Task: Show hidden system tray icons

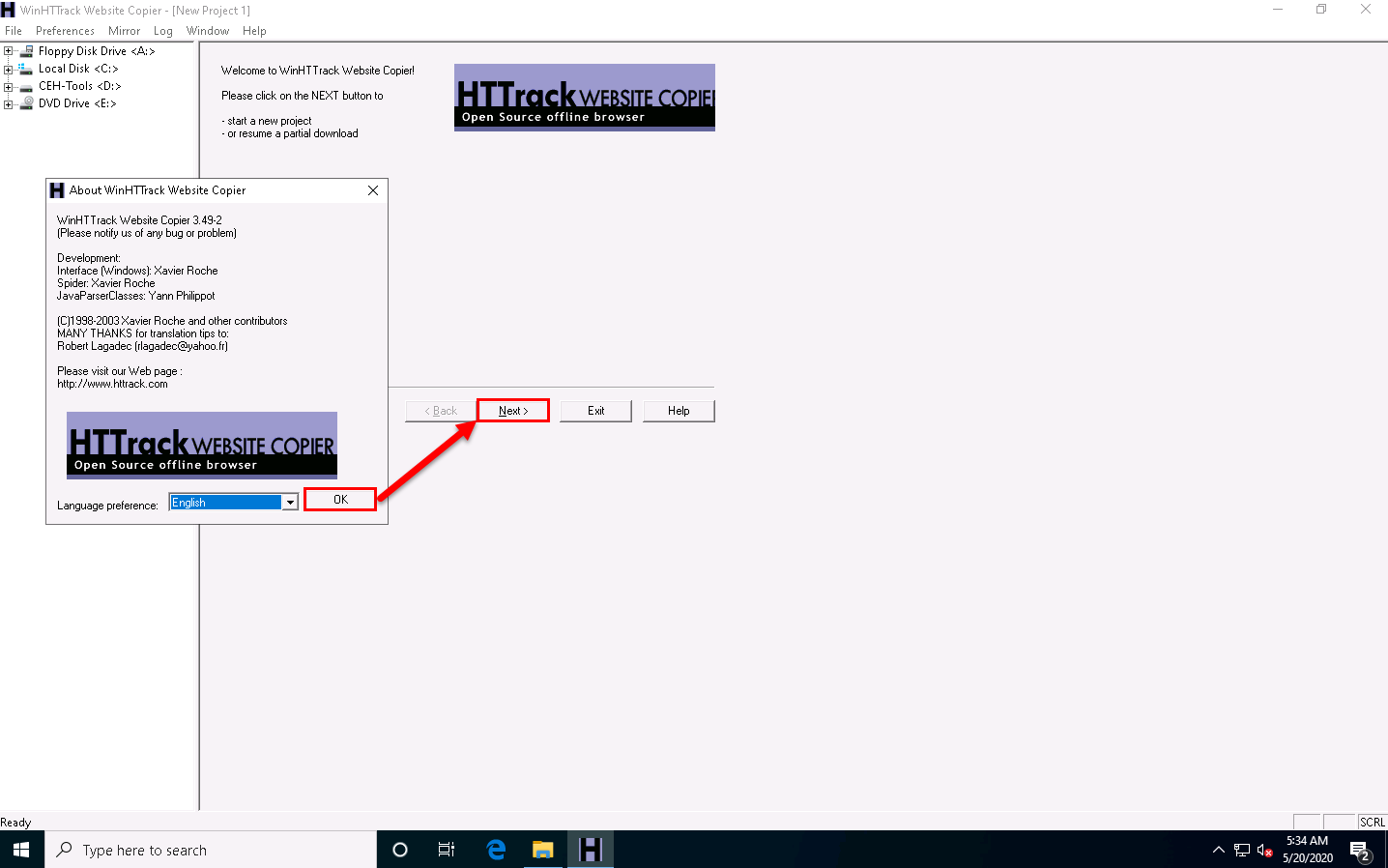Action: pos(1218,851)
